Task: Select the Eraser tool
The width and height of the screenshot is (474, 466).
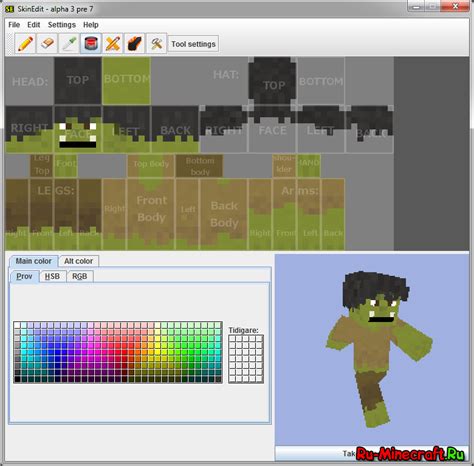Action: [x=47, y=44]
